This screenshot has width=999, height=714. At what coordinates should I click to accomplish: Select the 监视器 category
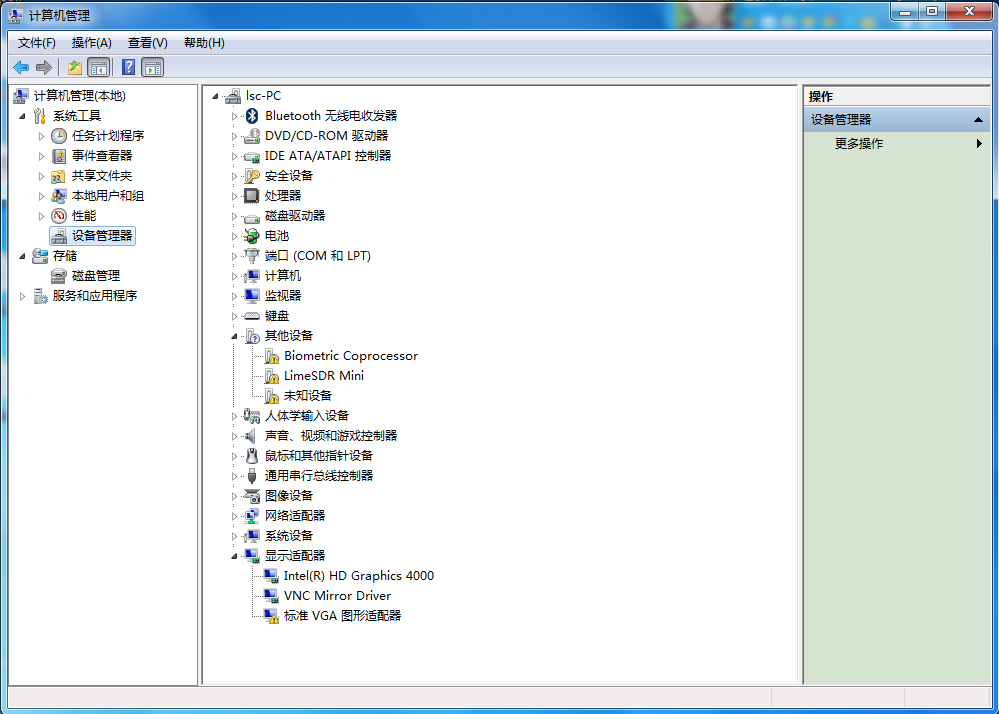click(x=283, y=296)
